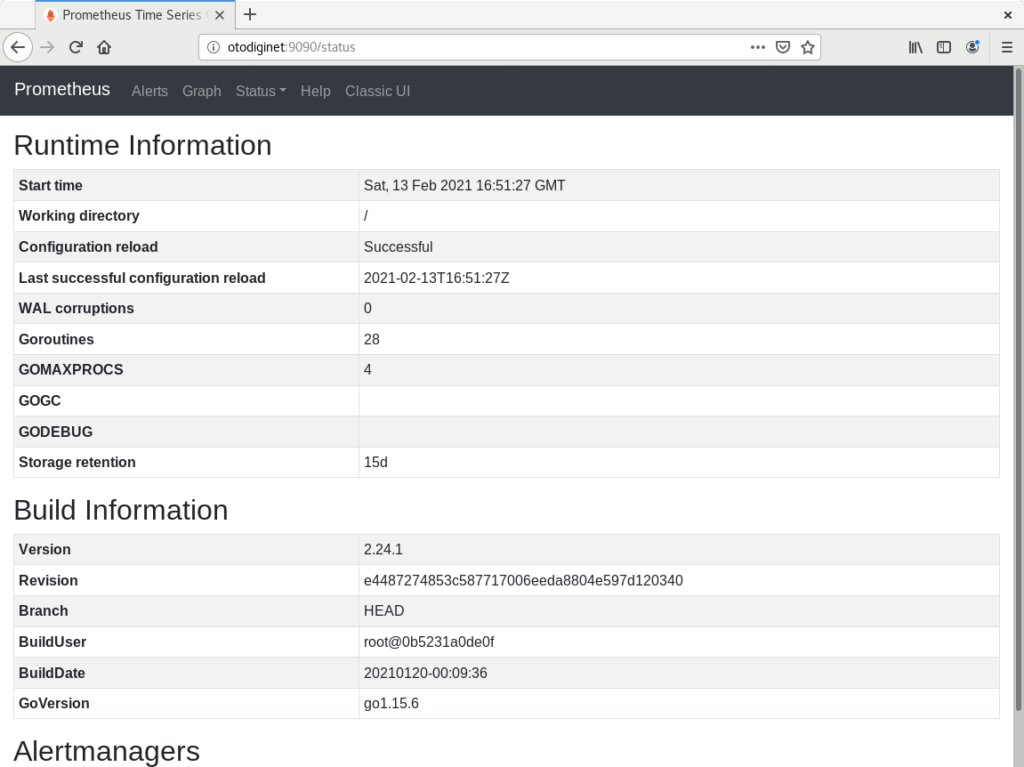Click the Build Information heading

tap(121, 510)
